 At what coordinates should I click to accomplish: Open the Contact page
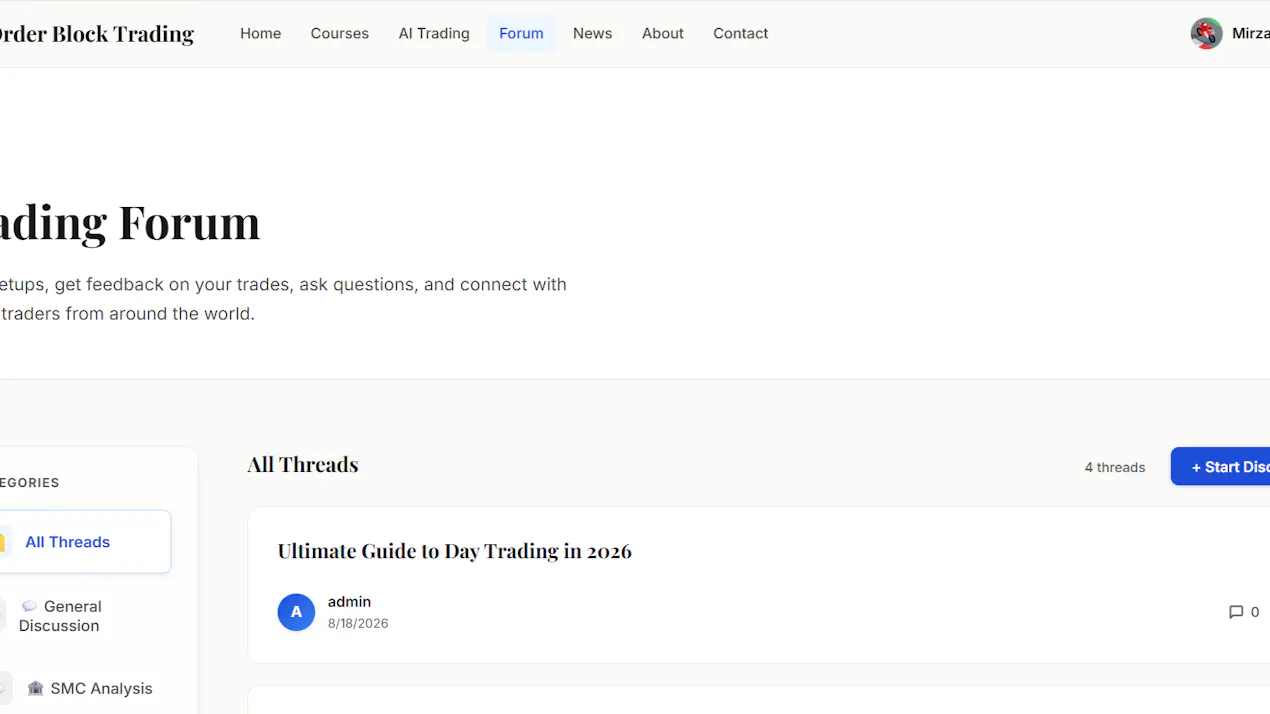point(740,33)
